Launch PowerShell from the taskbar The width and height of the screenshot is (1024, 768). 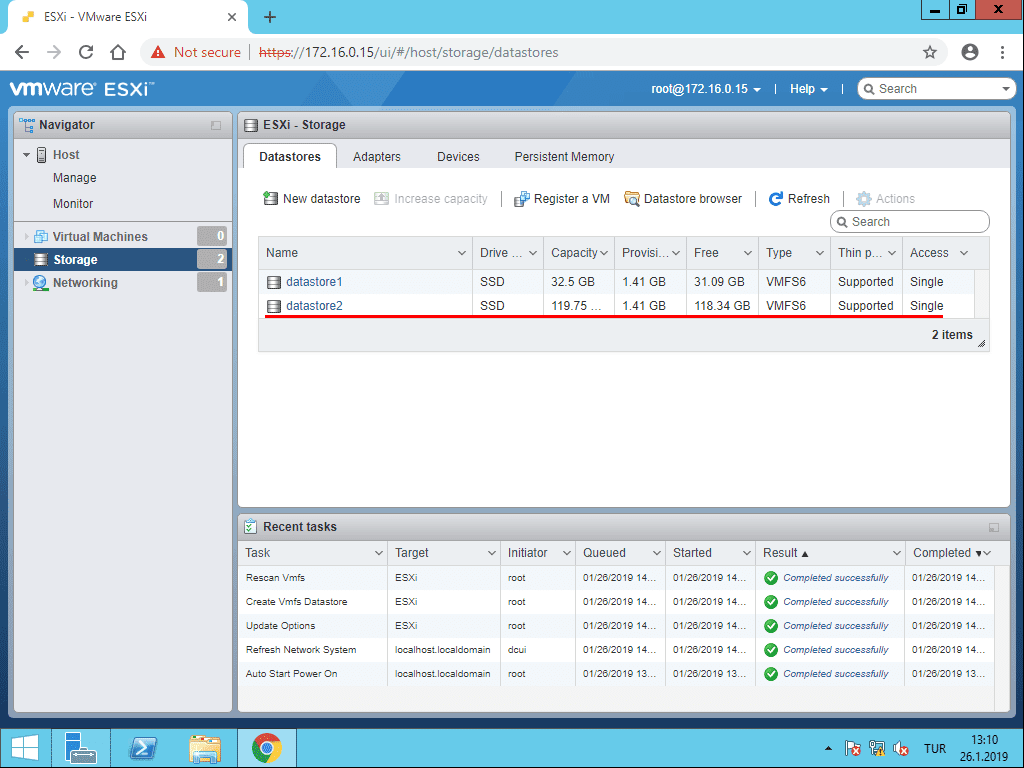pyautogui.click(x=143, y=748)
